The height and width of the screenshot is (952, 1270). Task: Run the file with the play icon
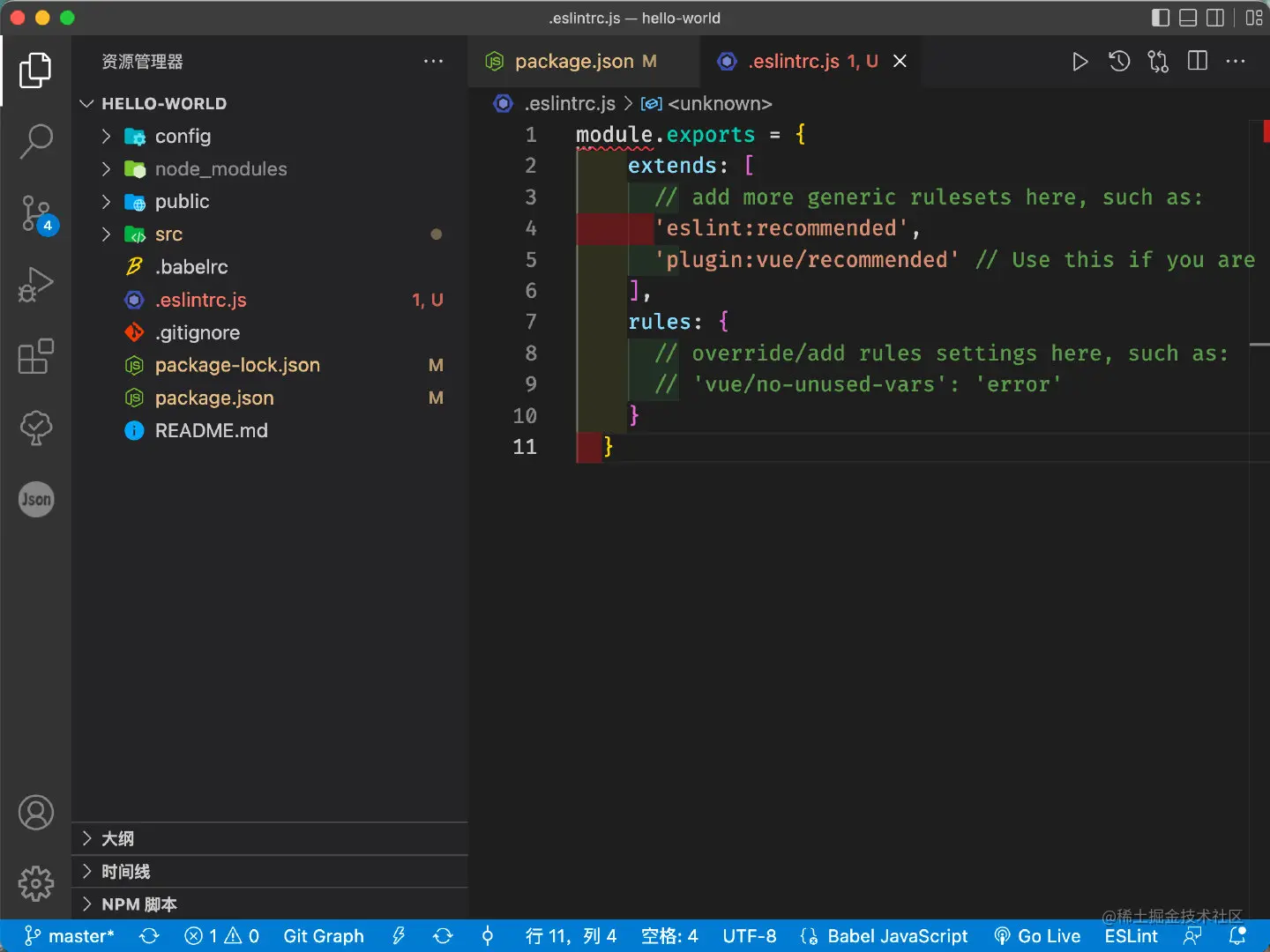click(1079, 62)
